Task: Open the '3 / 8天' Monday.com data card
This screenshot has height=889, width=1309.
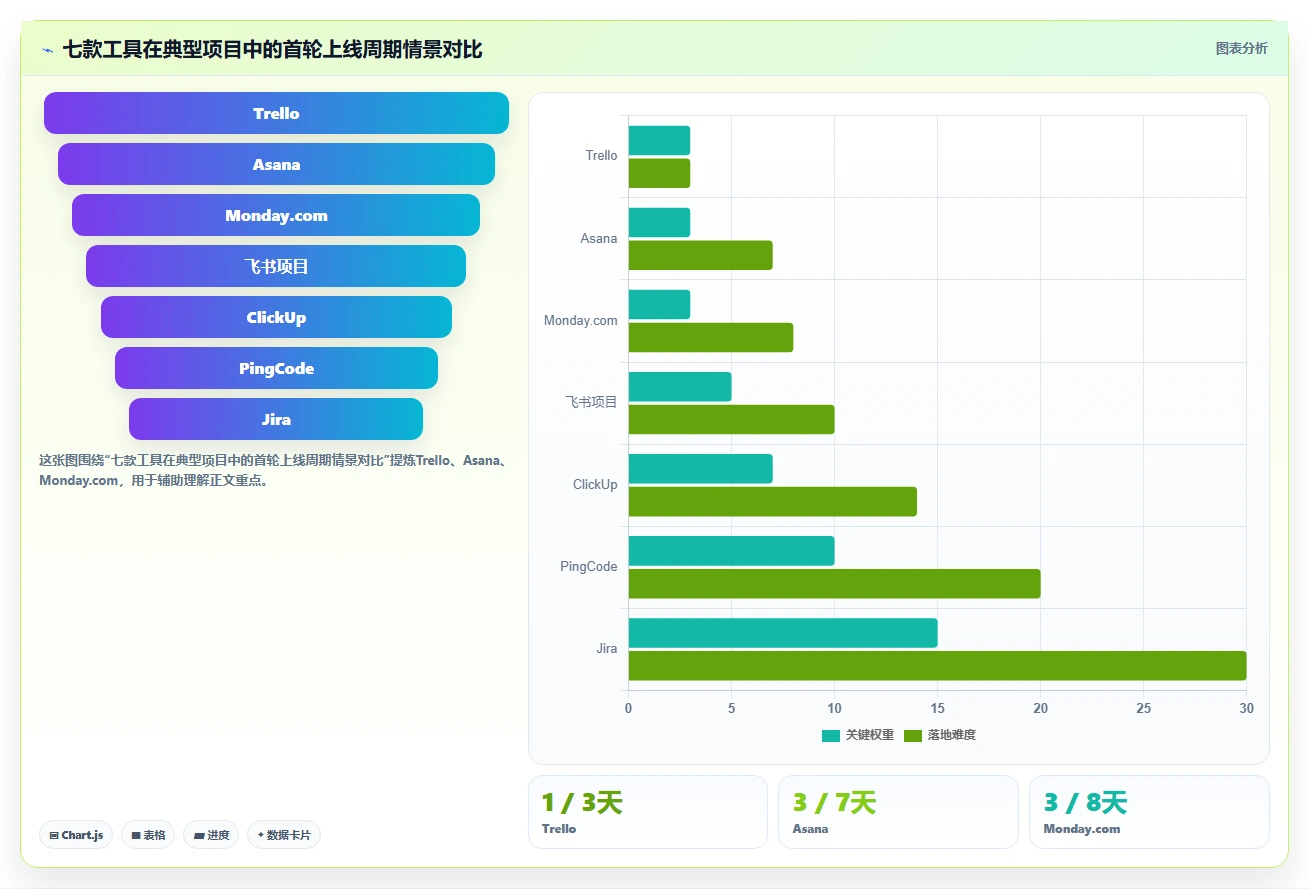Action: [1149, 812]
